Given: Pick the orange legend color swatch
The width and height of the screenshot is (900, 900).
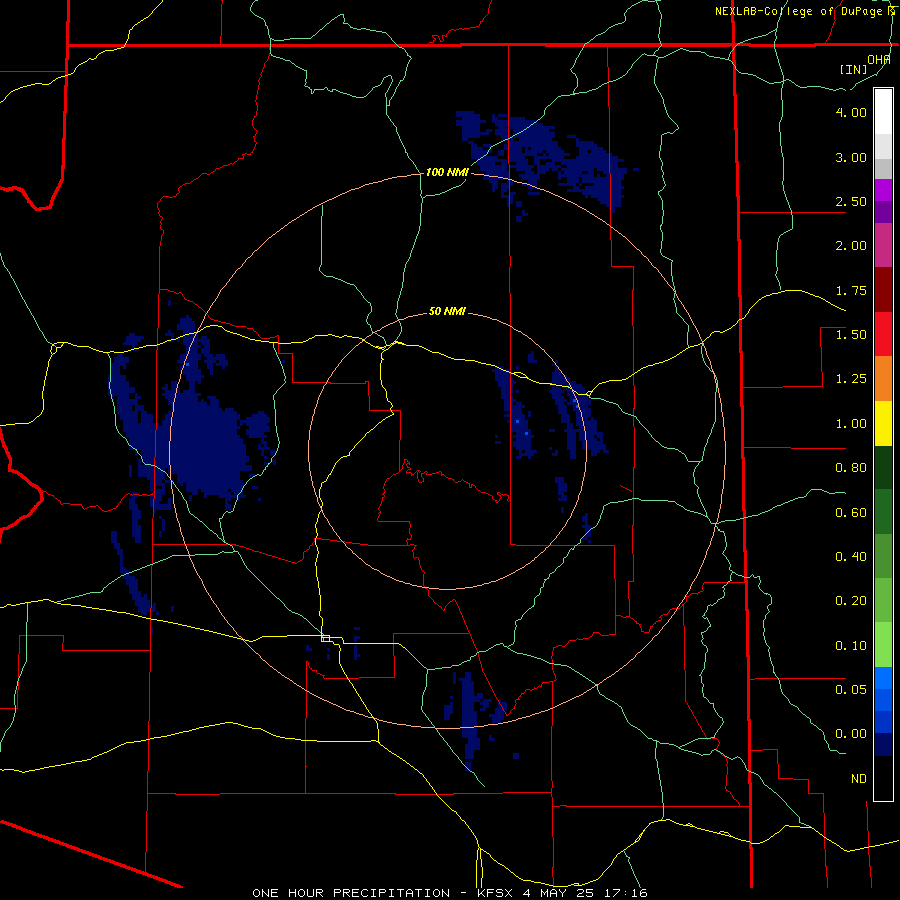Looking at the screenshot, I should coord(883,379).
